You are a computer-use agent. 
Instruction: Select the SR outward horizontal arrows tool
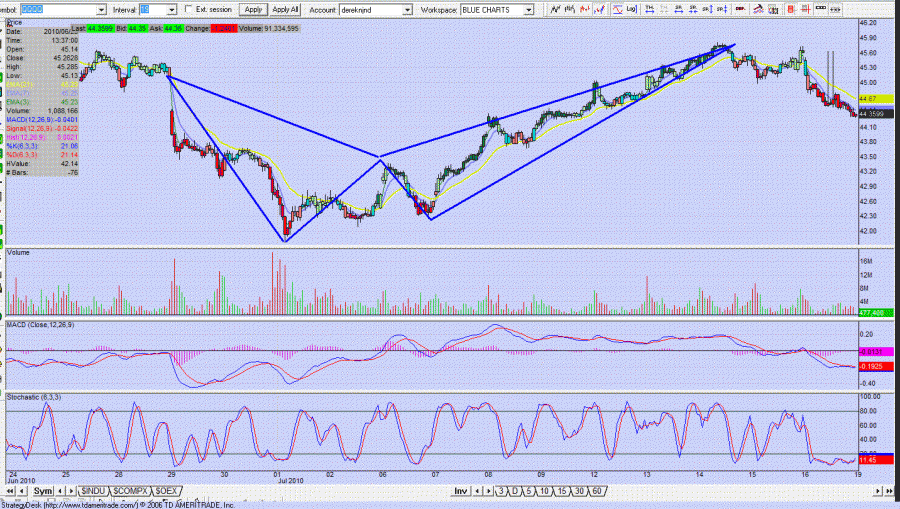678,9
